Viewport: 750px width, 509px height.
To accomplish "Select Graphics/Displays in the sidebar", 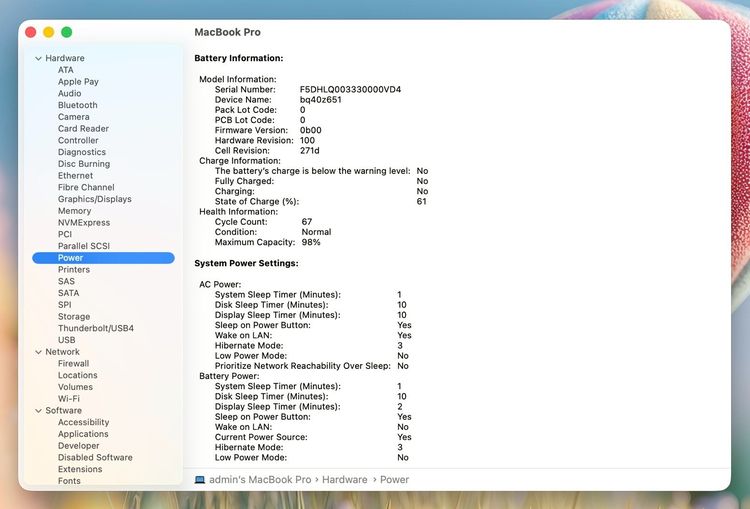I will point(95,199).
